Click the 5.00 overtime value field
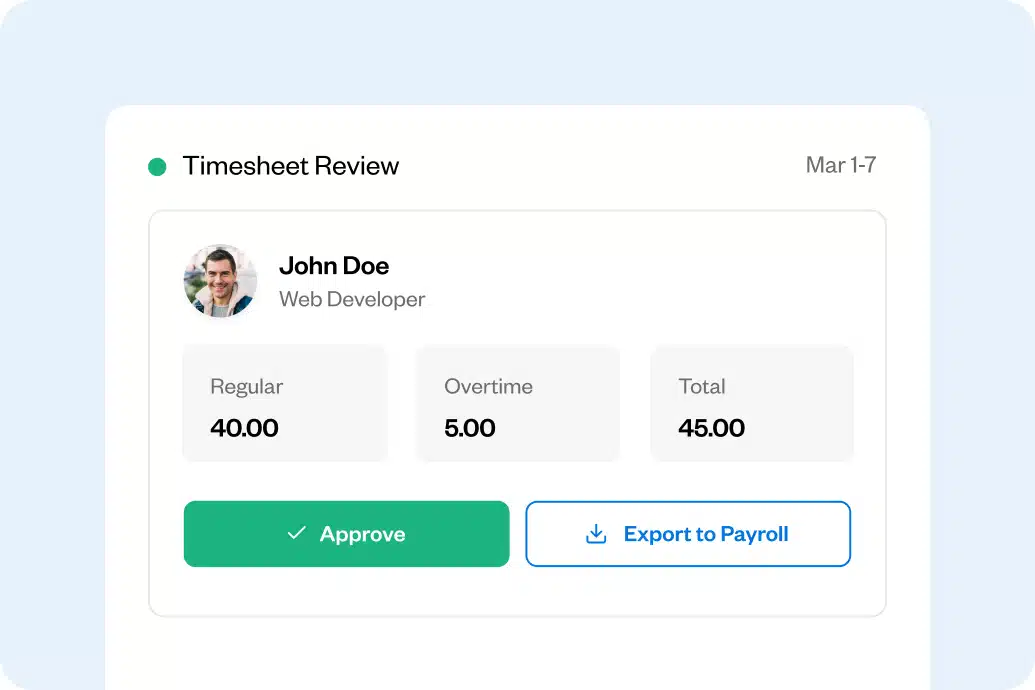 469,428
